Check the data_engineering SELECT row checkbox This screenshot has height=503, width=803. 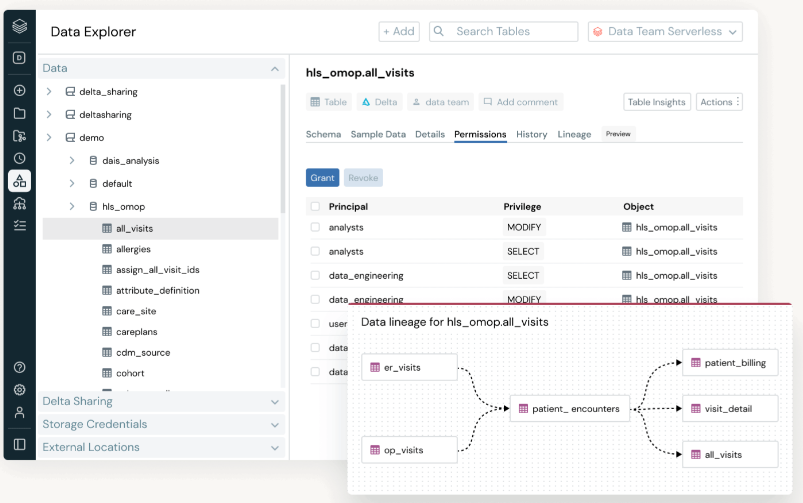coord(315,276)
